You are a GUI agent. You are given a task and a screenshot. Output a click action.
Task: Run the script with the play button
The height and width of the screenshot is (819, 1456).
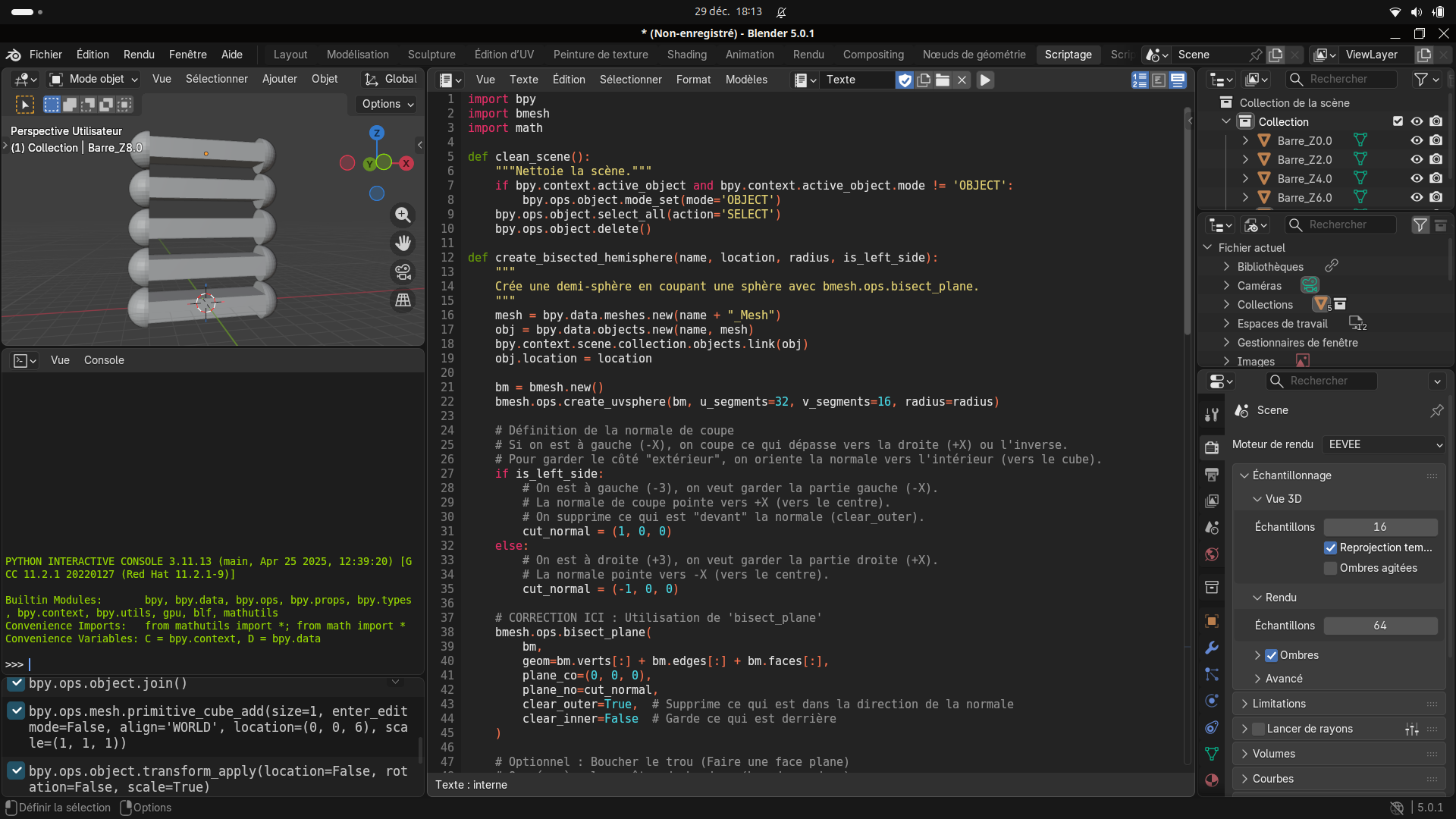click(985, 80)
